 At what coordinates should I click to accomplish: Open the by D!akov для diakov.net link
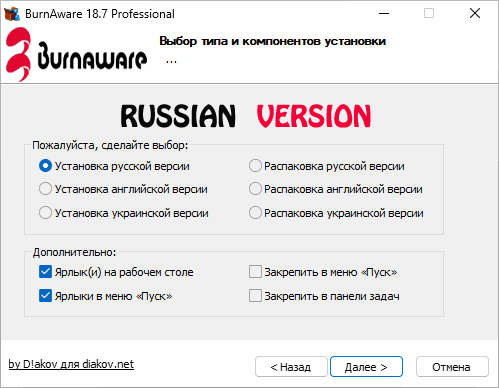[x=71, y=364]
